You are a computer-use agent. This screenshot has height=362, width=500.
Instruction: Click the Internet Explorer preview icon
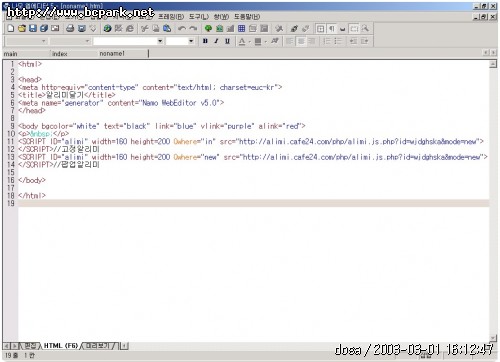point(130,28)
